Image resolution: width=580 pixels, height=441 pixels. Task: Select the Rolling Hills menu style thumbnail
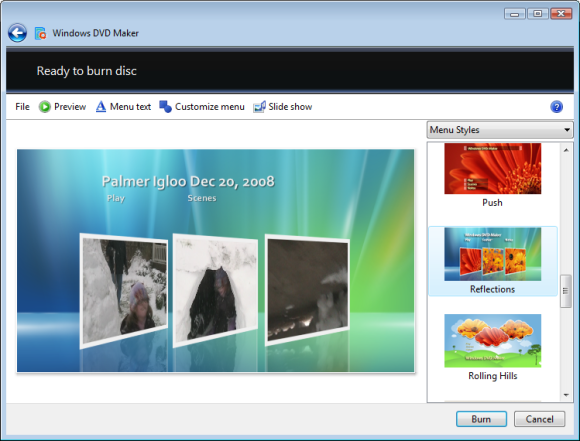click(492, 340)
